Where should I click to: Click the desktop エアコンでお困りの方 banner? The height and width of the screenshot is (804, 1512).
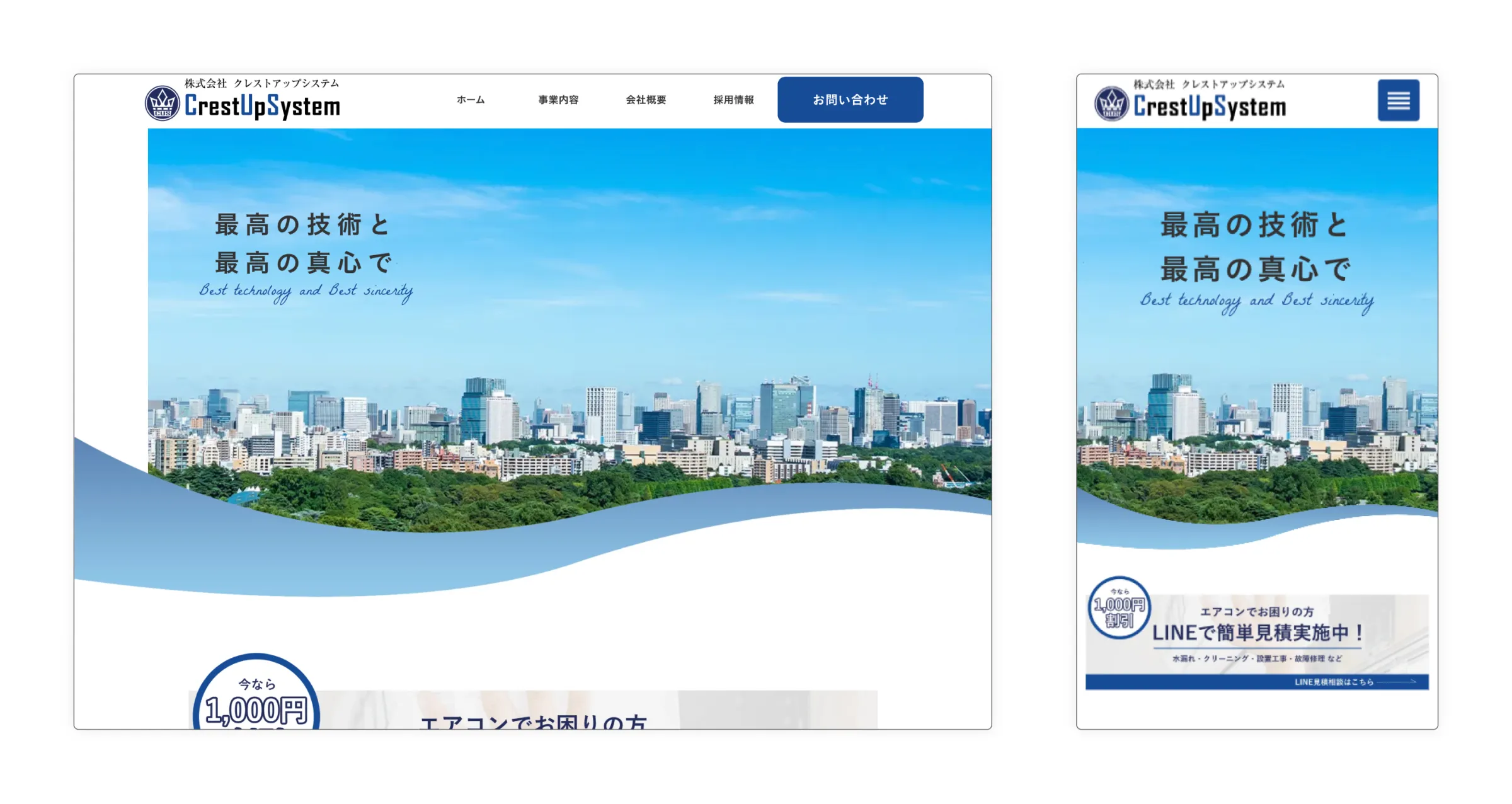tap(533, 718)
